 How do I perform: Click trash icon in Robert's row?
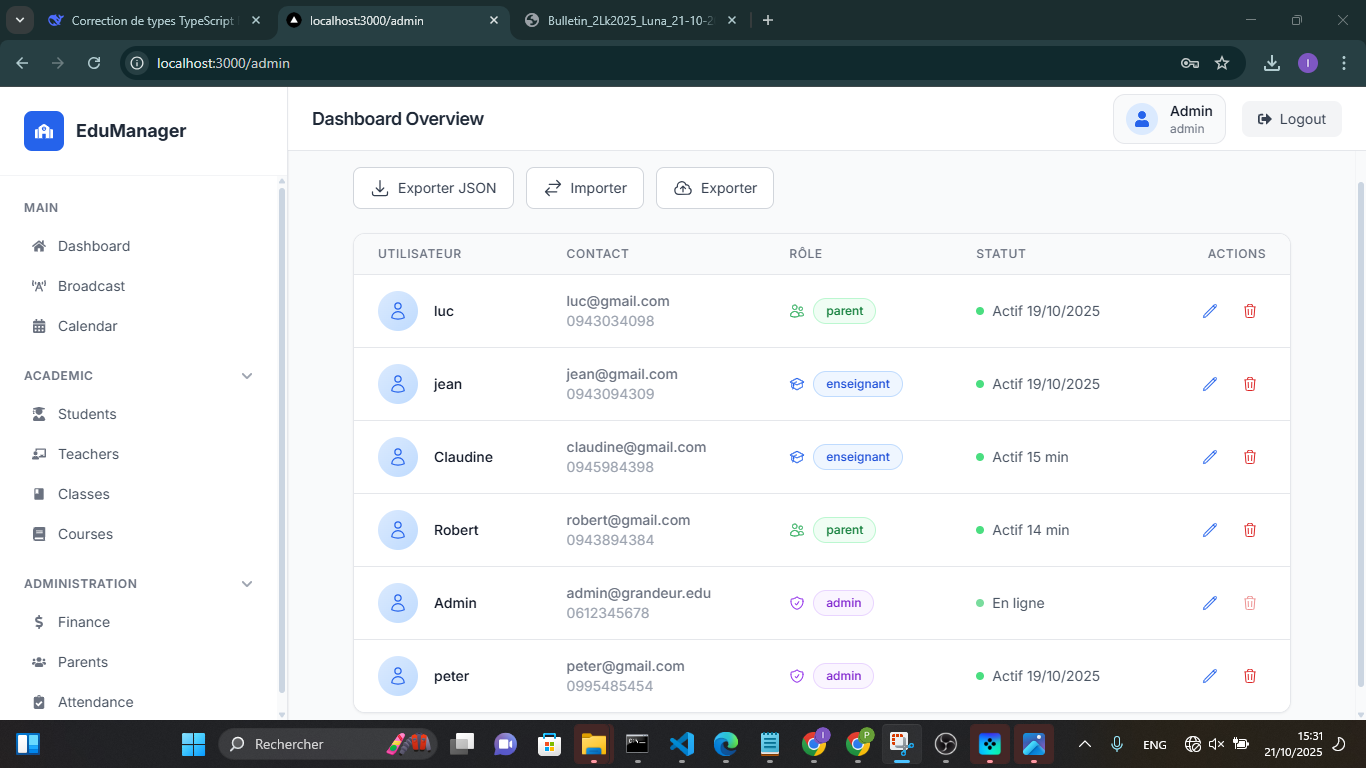pyautogui.click(x=1249, y=530)
